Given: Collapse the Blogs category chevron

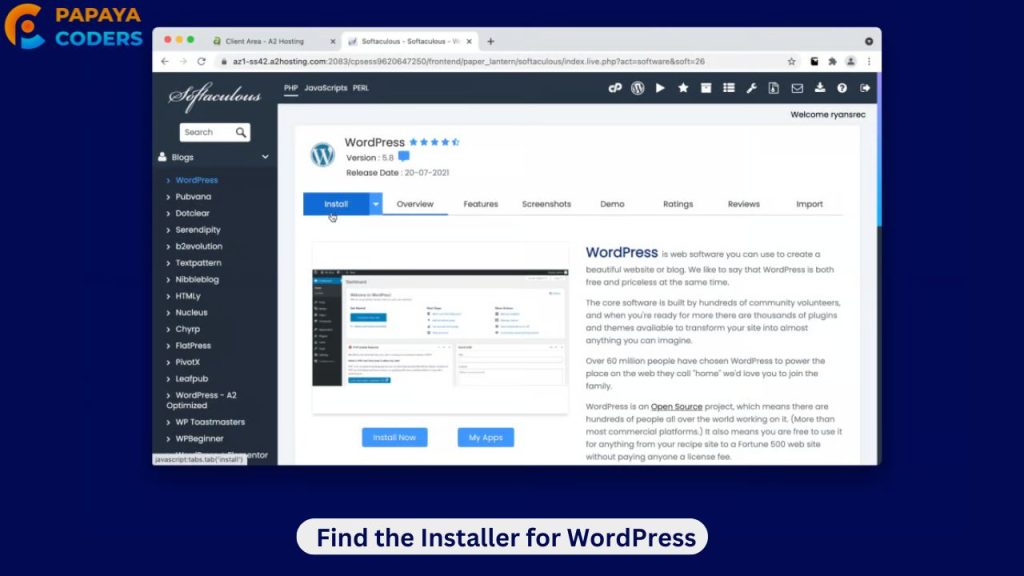Looking at the screenshot, I should tap(265, 157).
